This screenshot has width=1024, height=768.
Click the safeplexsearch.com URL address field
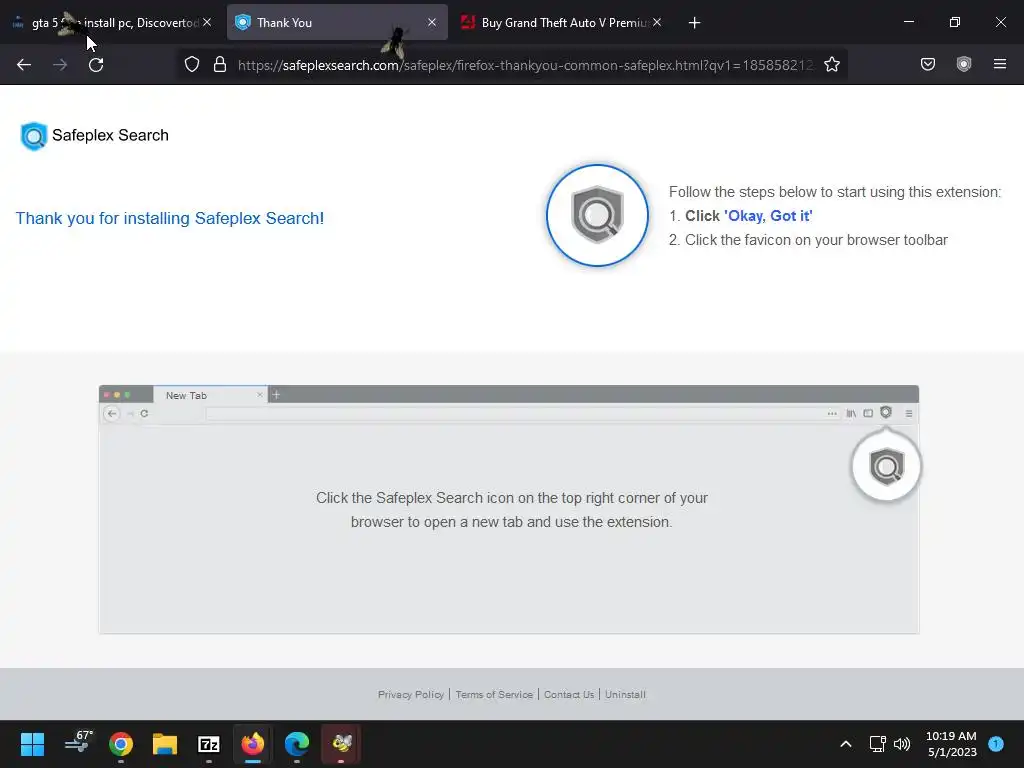point(525,65)
